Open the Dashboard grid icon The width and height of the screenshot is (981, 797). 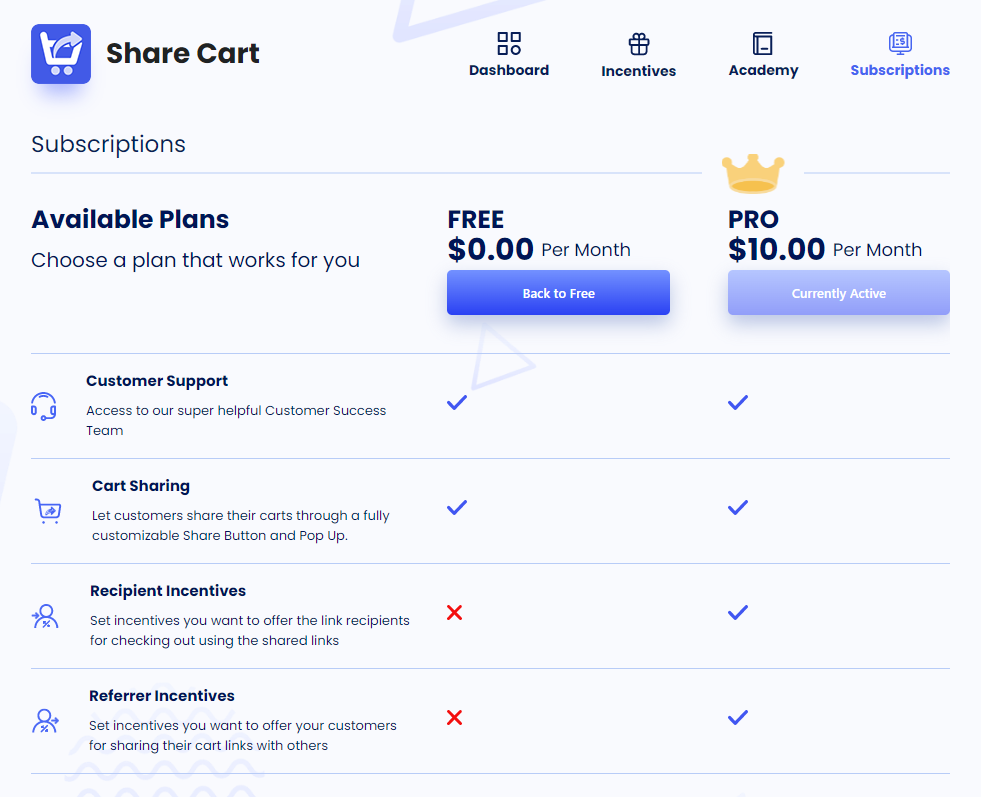[x=508, y=43]
